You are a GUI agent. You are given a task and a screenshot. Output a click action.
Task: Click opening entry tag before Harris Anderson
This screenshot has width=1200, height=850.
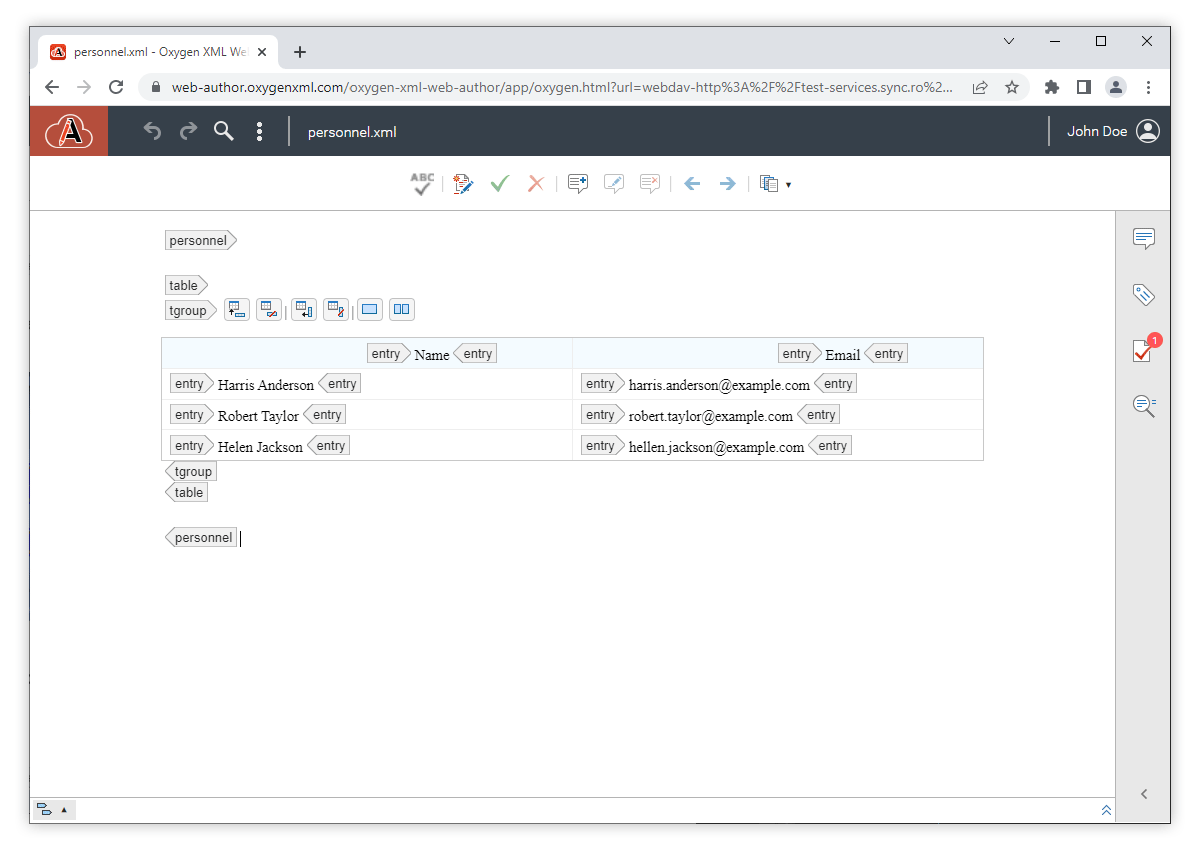191,384
